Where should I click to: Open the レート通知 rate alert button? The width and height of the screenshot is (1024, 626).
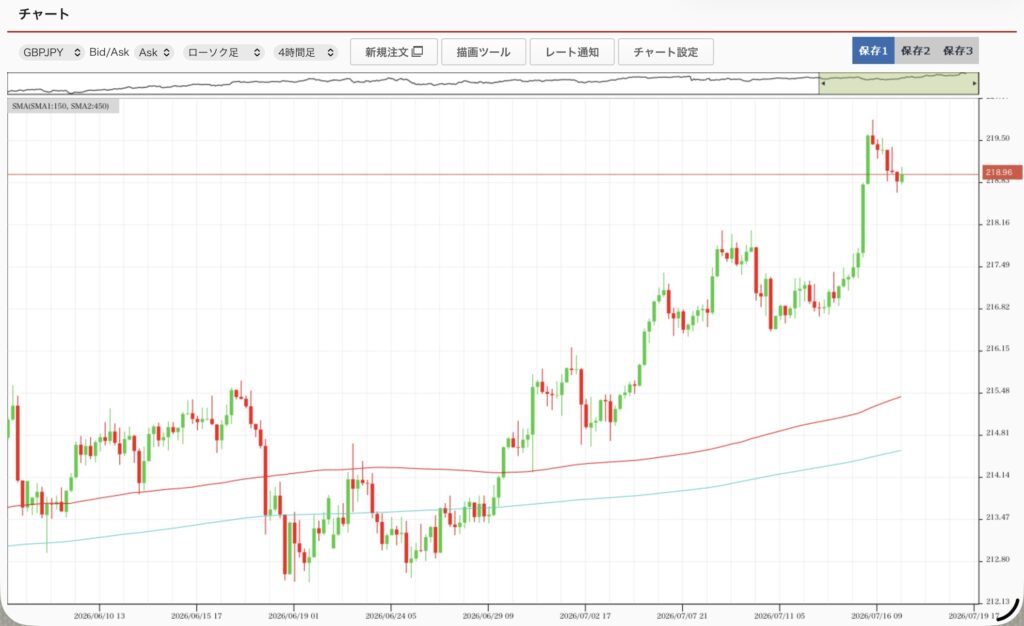tap(572, 52)
